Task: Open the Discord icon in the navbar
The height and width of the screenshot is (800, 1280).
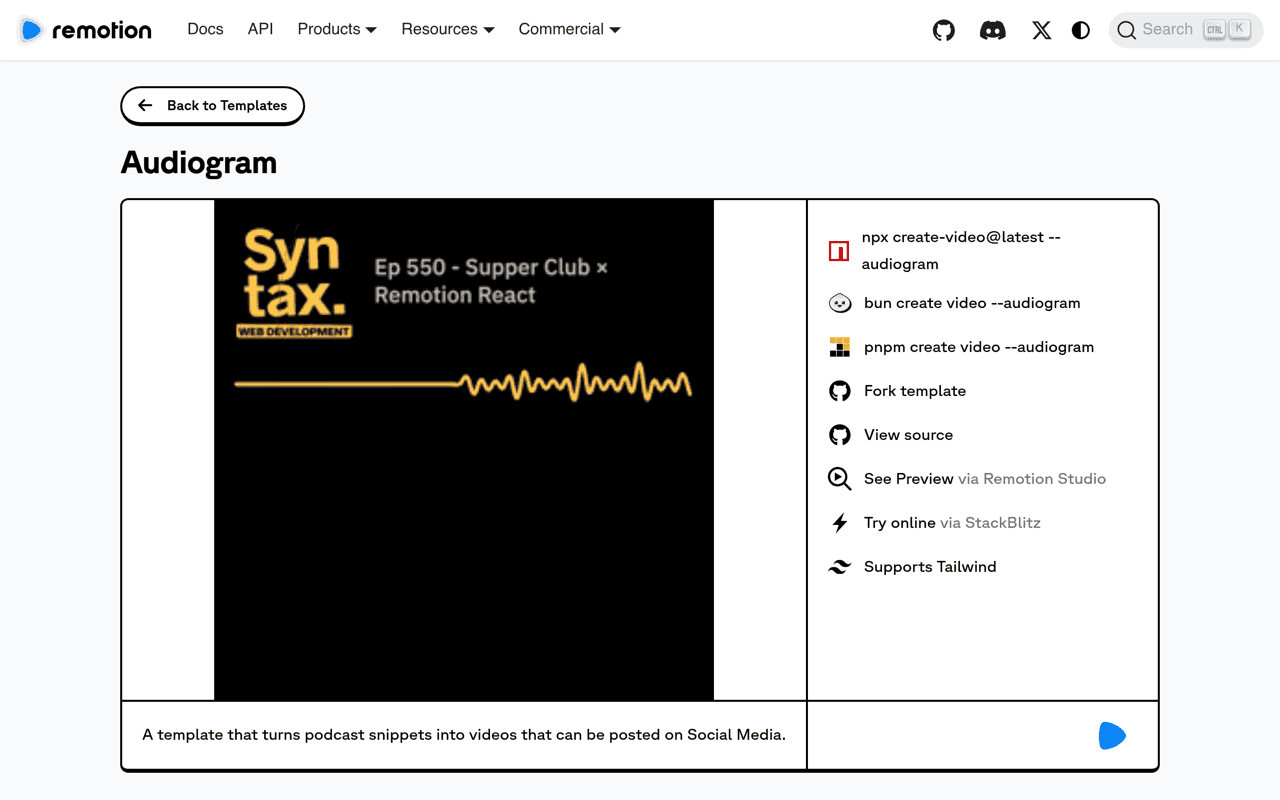Action: coord(993,30)
